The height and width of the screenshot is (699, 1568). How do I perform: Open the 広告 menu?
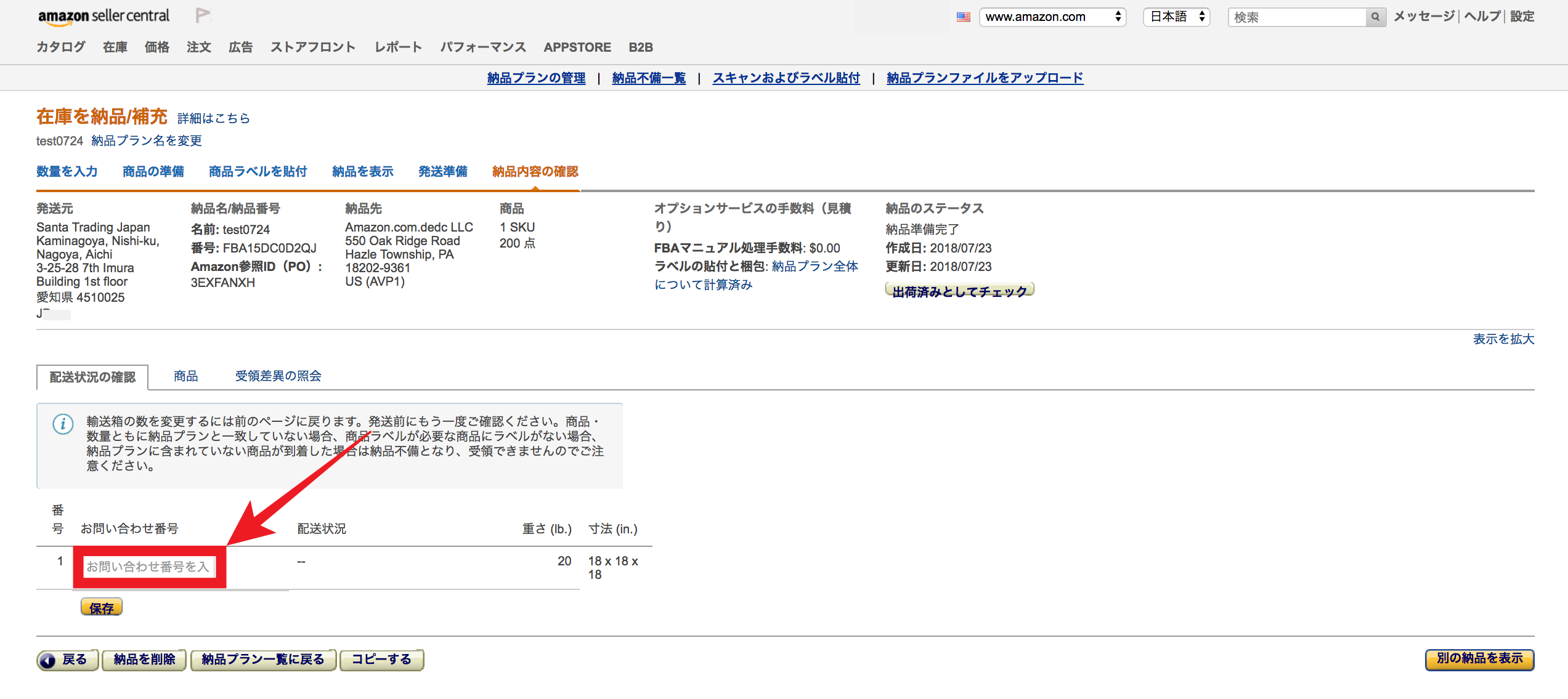click(241, 47)
